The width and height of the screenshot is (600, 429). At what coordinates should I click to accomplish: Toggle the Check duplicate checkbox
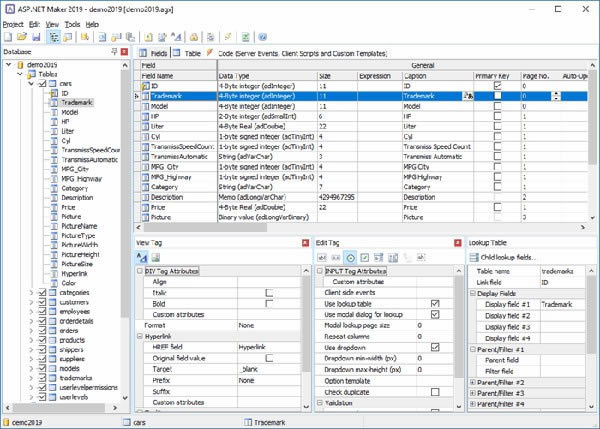(435, 392)
